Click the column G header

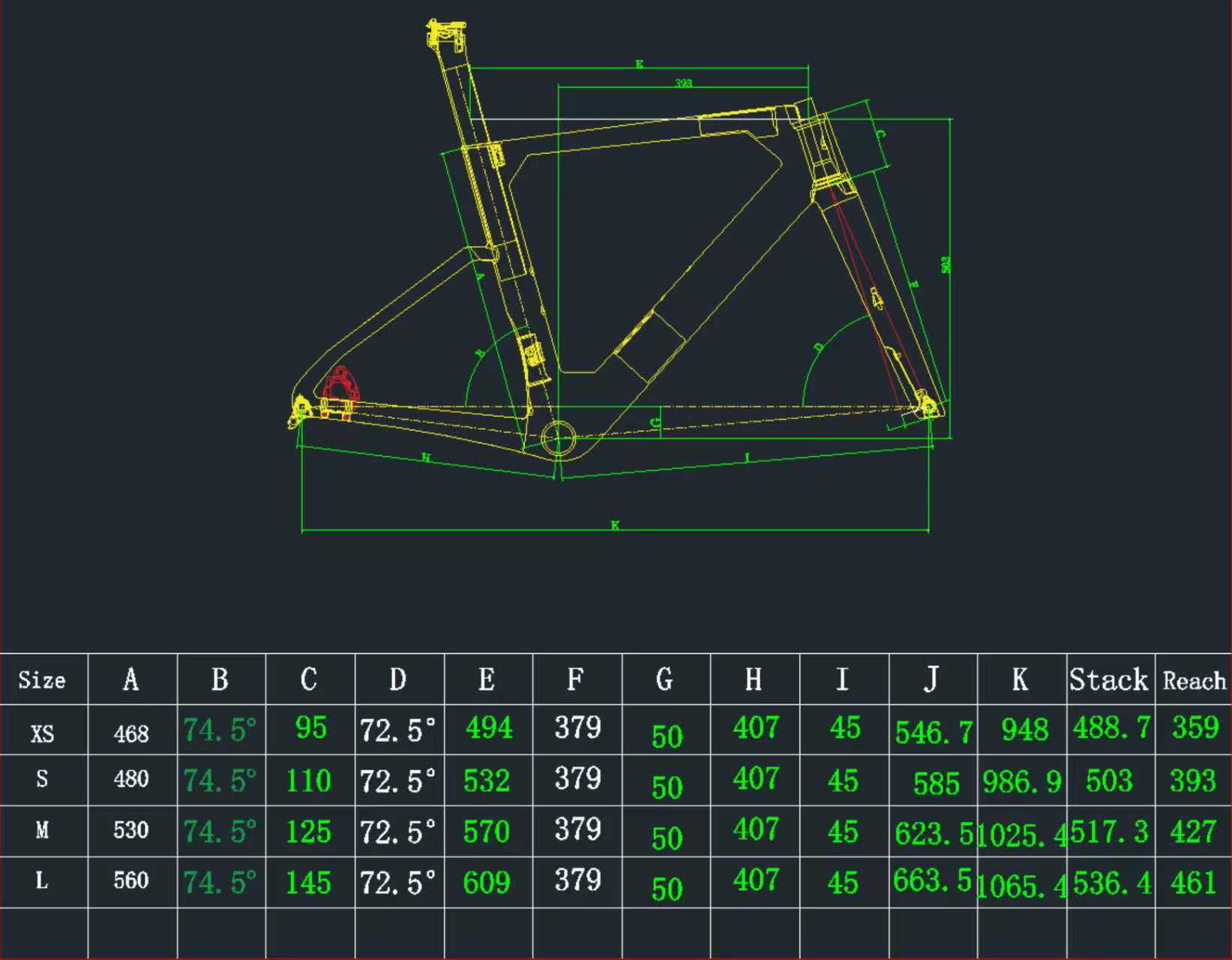664,679
